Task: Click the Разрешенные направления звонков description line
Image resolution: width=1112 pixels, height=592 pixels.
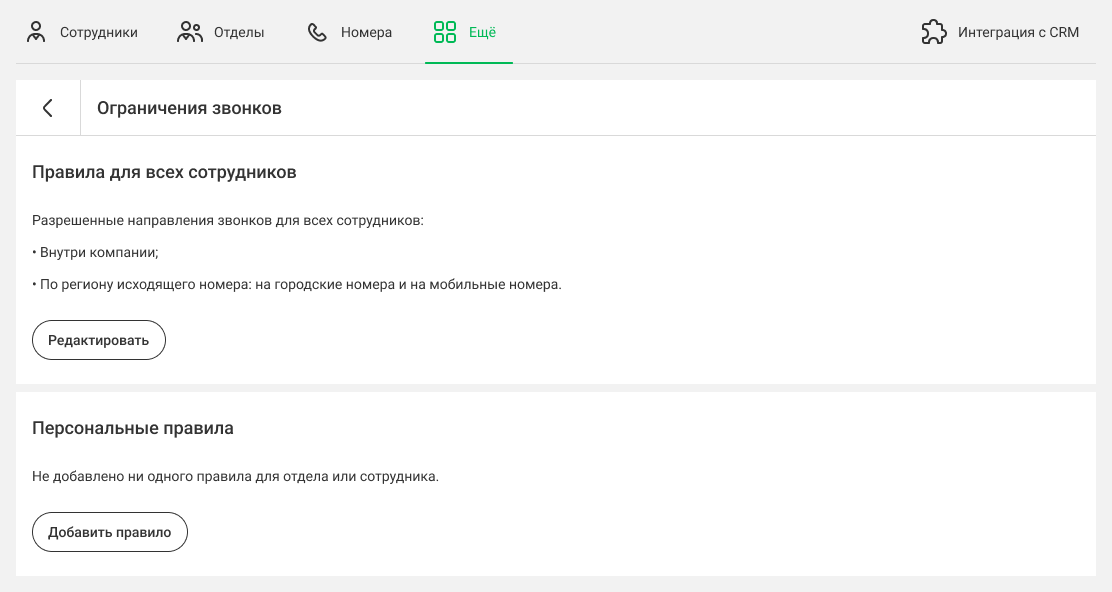Action: pyautogui.click(x=228, y=220)
